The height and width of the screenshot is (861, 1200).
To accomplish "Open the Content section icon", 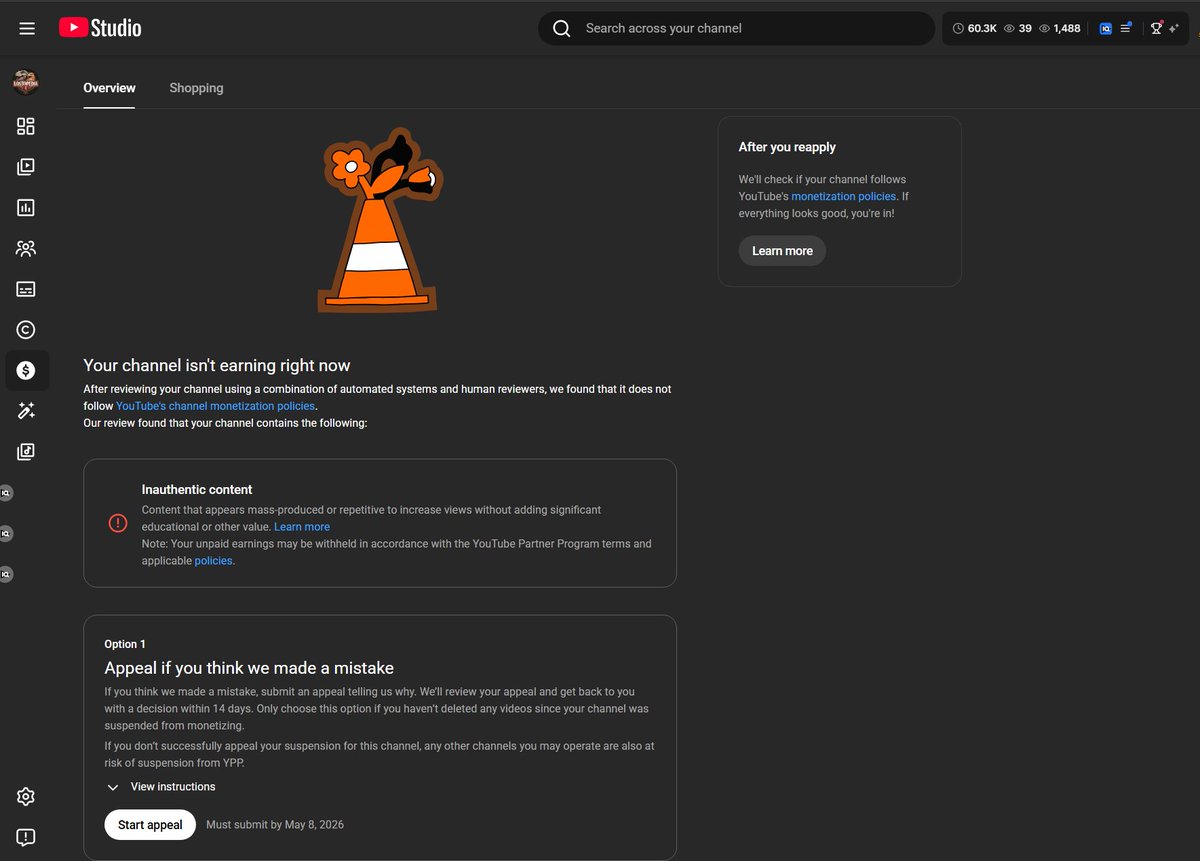I will point(26,167).
